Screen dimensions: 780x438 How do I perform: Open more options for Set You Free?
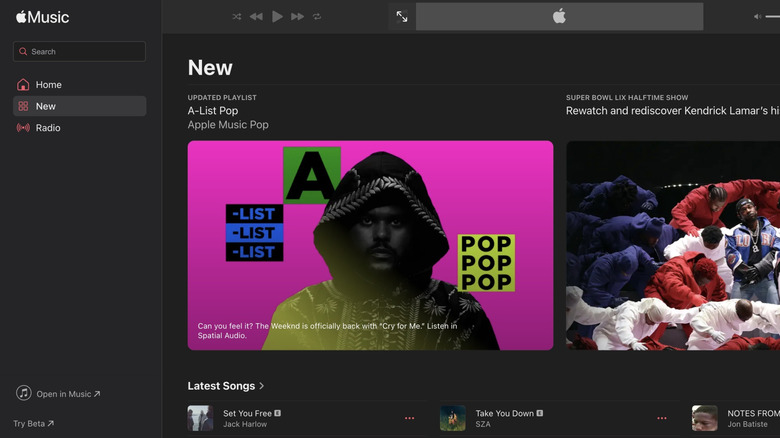[x=409, y=418]
